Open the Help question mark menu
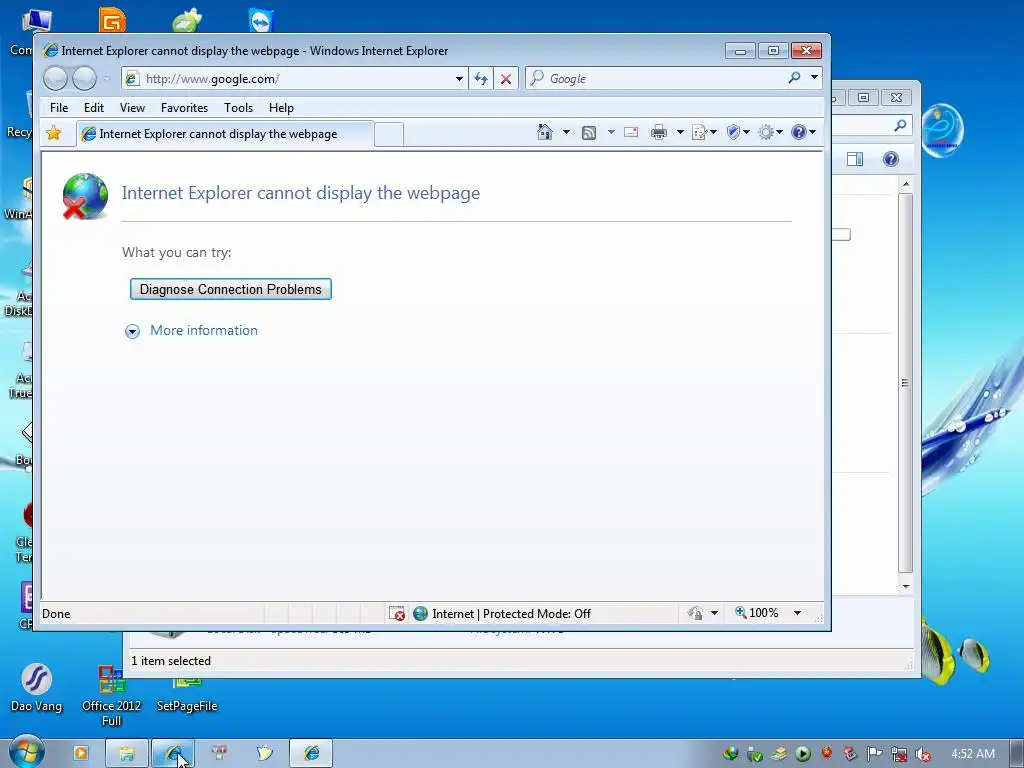Screen dimensions: 1024x768 pos(803,133)
